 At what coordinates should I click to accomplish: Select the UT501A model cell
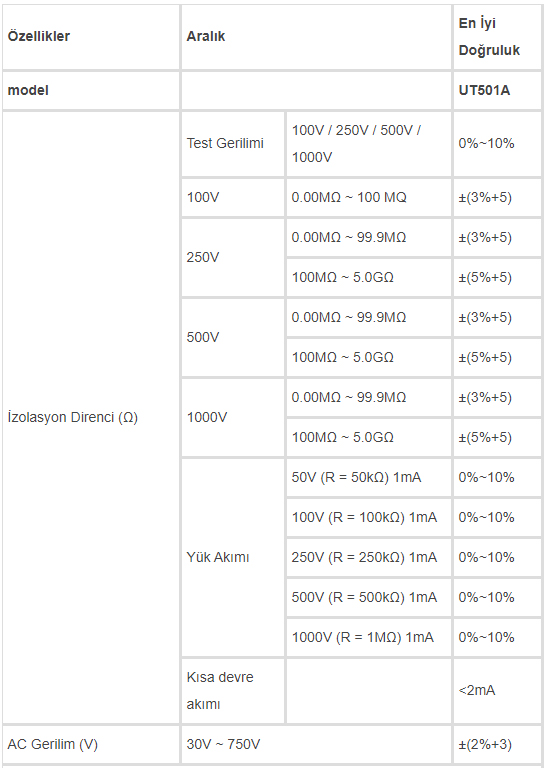click(x=497, y=91)
